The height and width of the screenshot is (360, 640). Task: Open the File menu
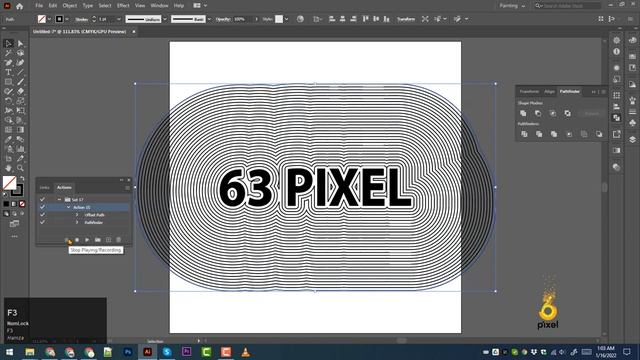[x=39, y=6]
